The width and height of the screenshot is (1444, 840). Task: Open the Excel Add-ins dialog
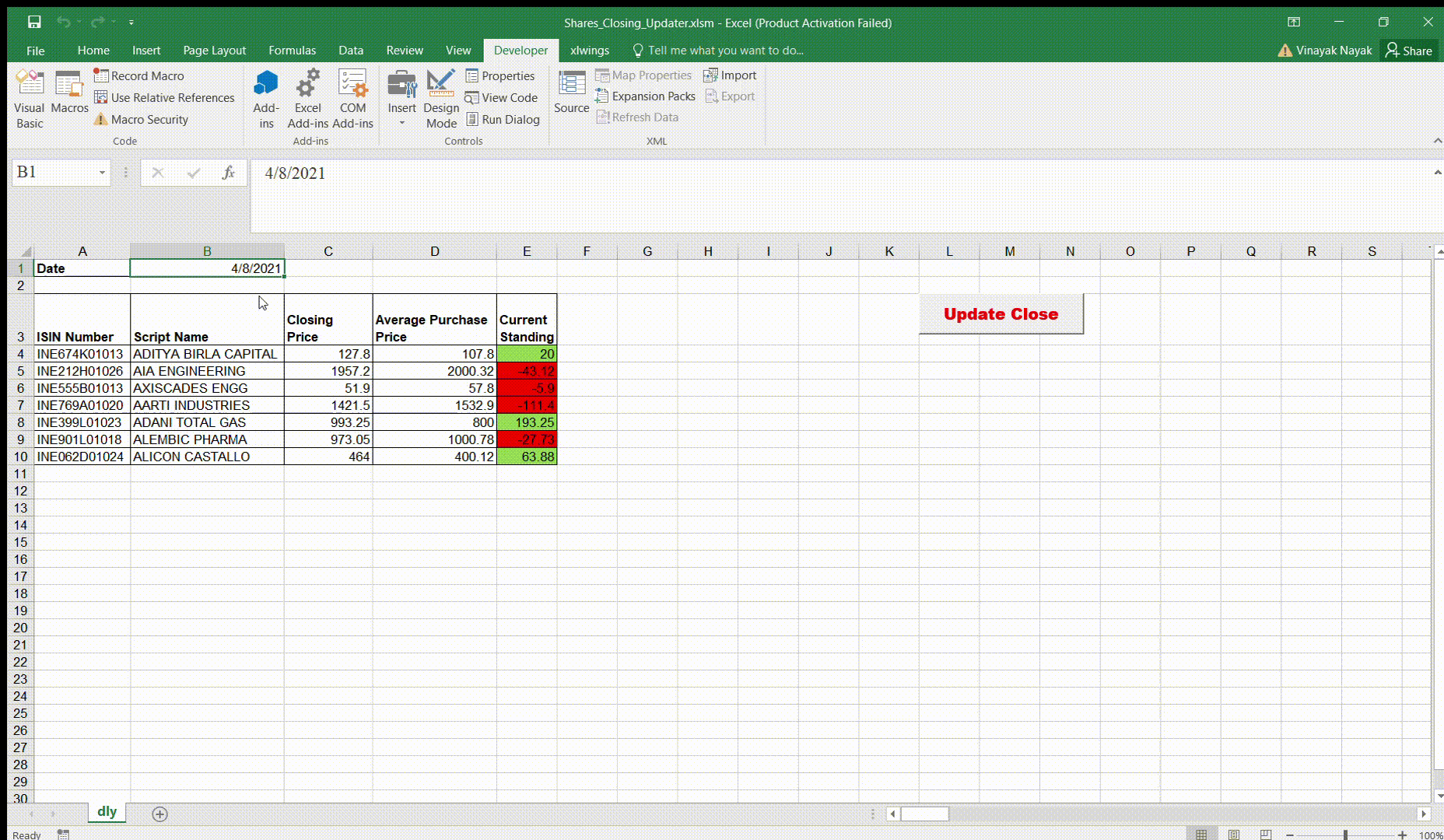click(308, 96)
